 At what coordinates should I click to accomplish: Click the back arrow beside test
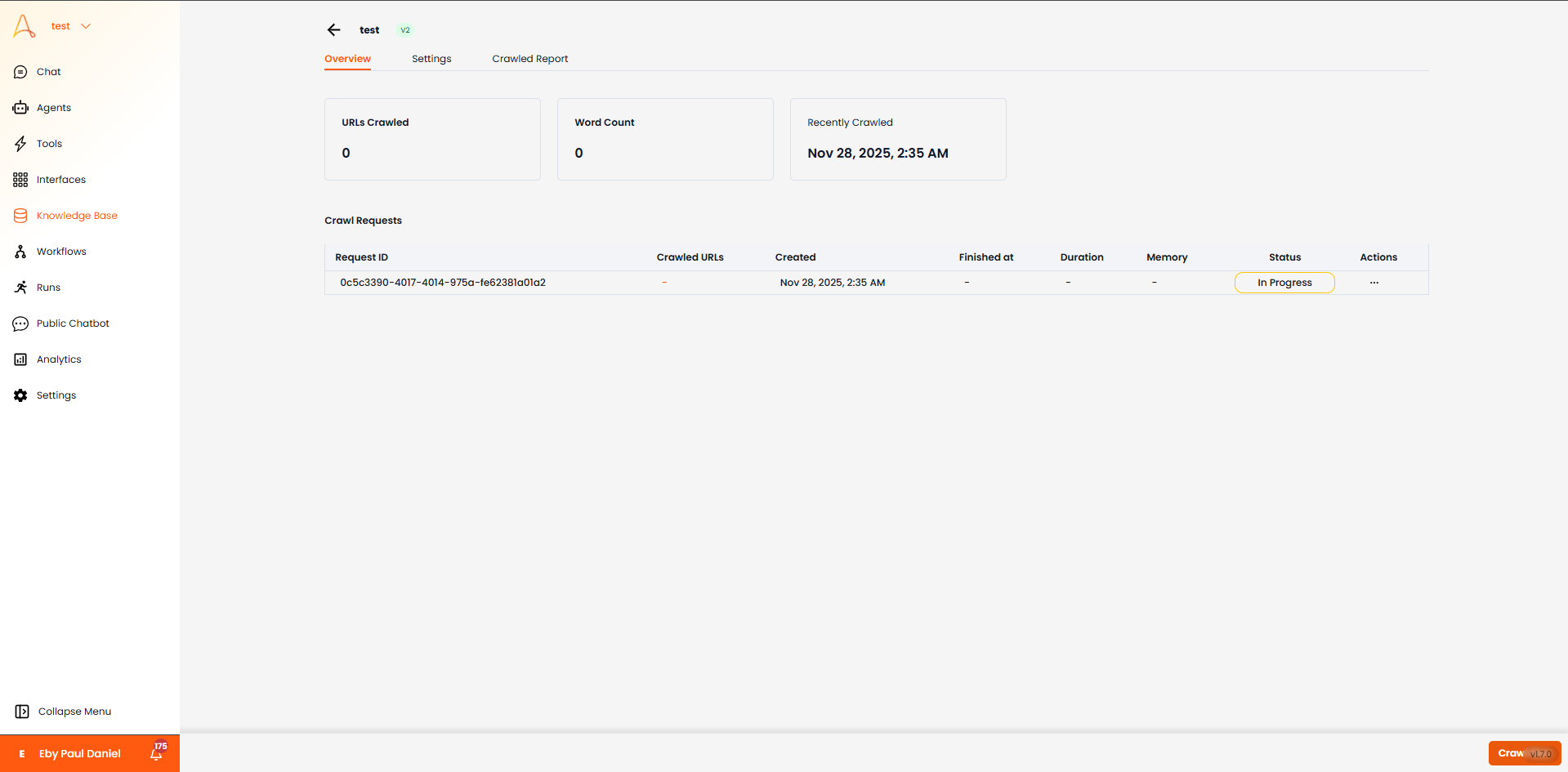[333, 30]
